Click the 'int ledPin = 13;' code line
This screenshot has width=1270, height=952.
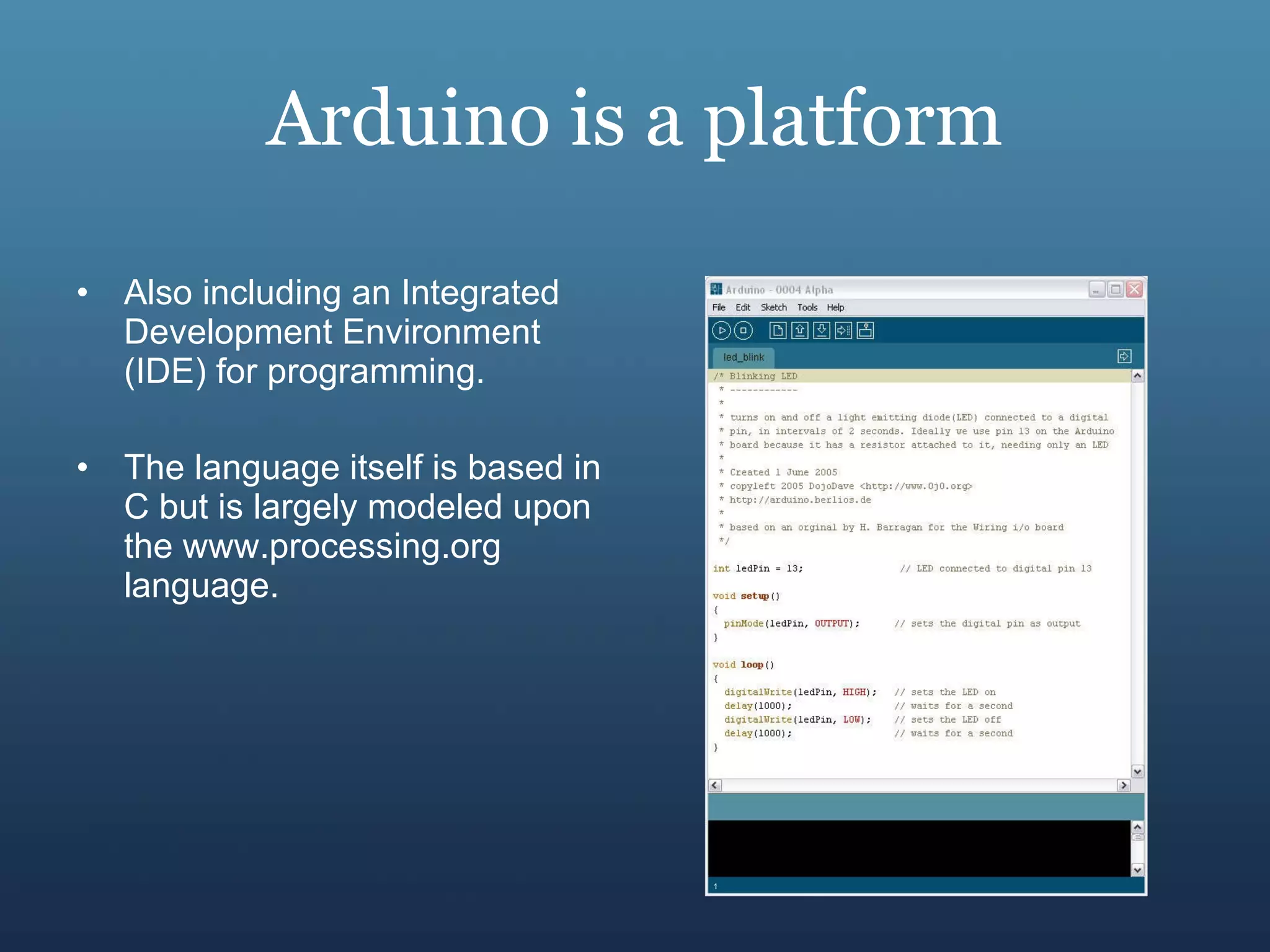click(x=758, y=568)
